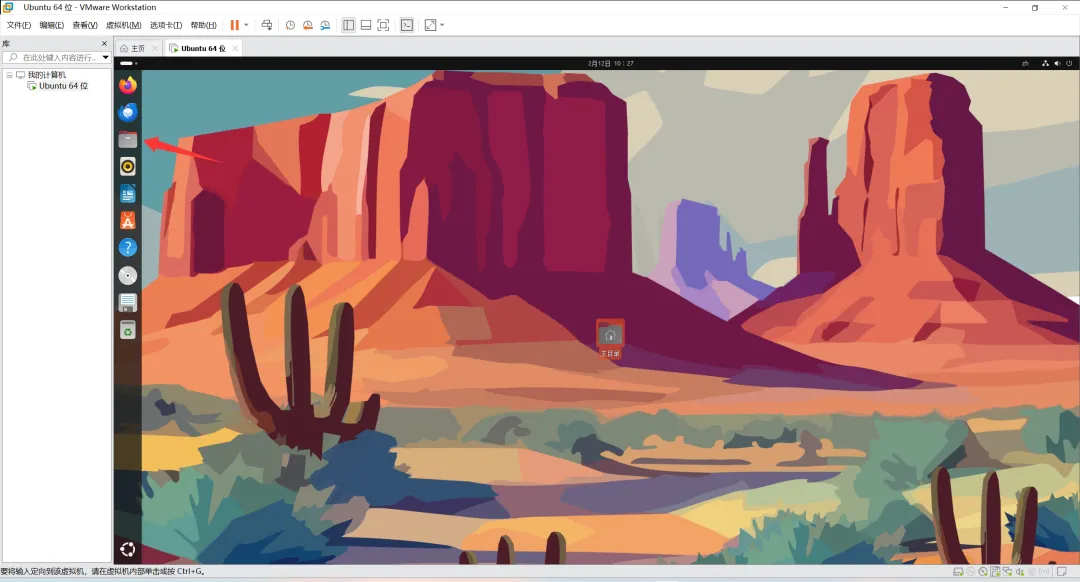
Task: Open the home folder desktop icon
Action: tap(610, 339)
